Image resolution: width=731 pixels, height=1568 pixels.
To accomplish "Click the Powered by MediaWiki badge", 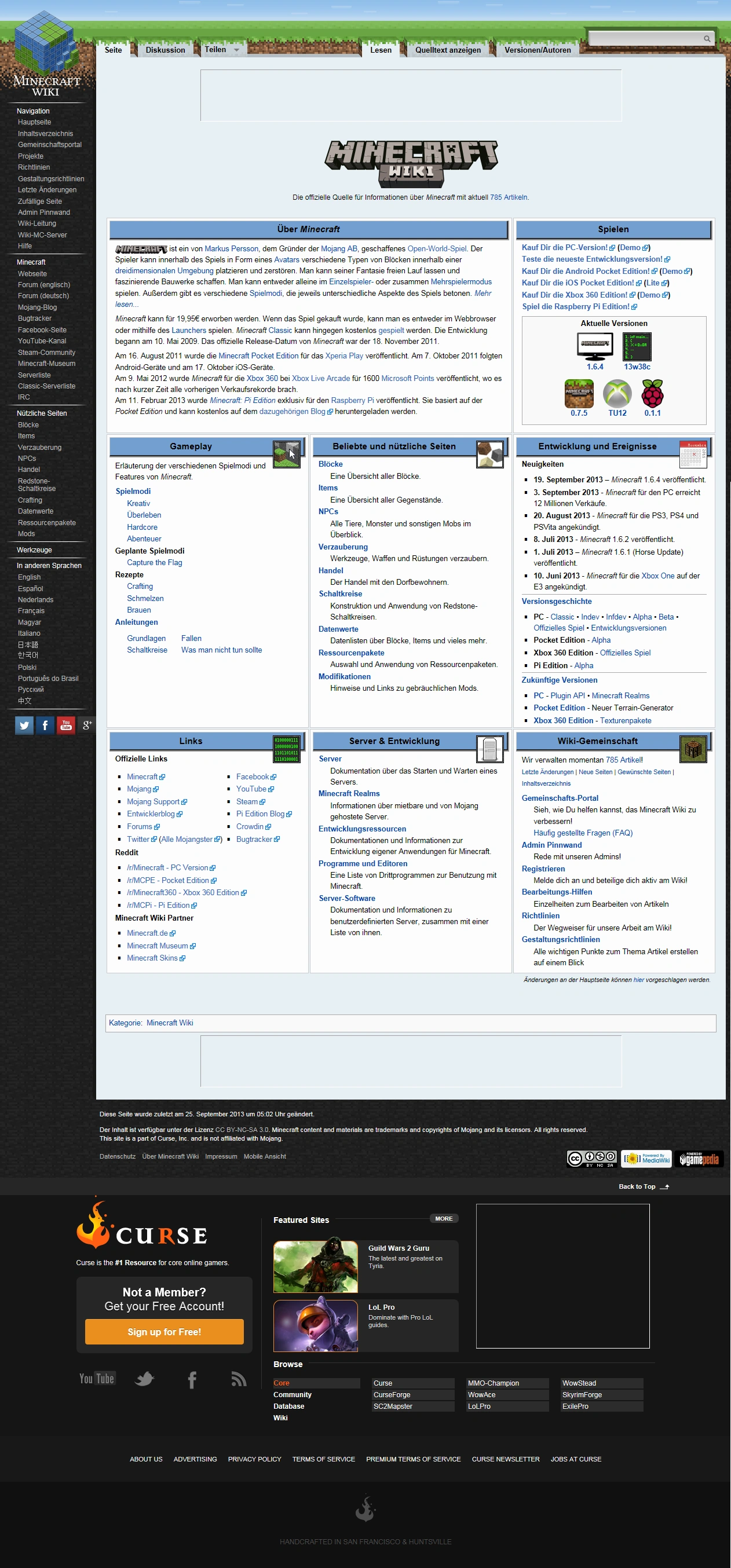I will click(646, 1159).
